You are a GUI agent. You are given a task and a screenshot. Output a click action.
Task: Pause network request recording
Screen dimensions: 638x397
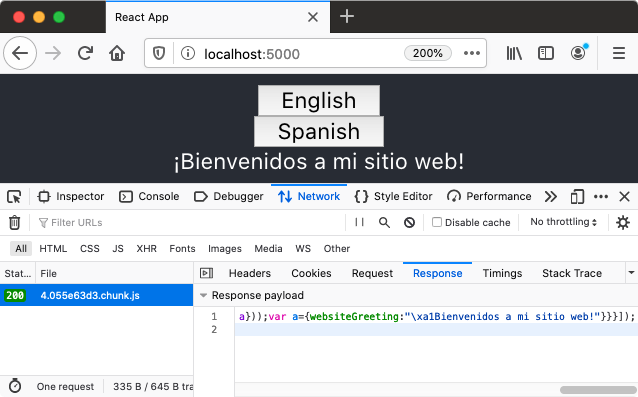tap(359, 222)
